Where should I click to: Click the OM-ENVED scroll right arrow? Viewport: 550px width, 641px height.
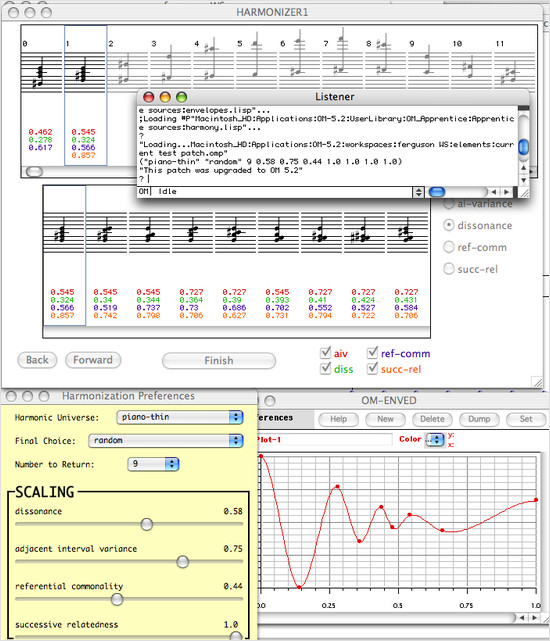(x=534, y=618)
